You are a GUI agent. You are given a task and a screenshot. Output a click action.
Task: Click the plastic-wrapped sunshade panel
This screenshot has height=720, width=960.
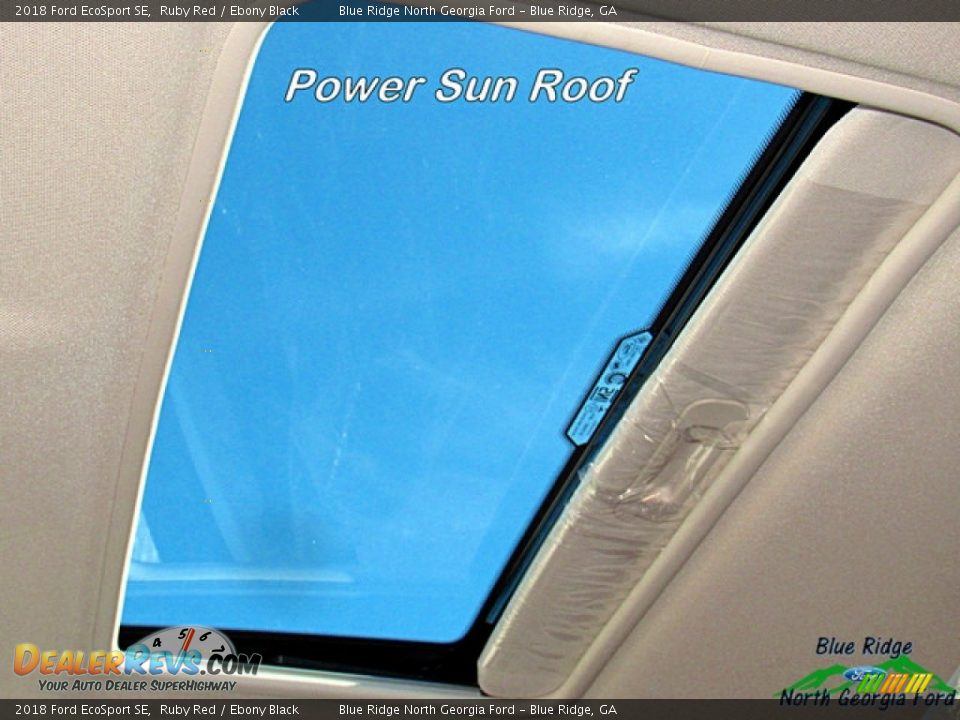click(x=760, y=380)
